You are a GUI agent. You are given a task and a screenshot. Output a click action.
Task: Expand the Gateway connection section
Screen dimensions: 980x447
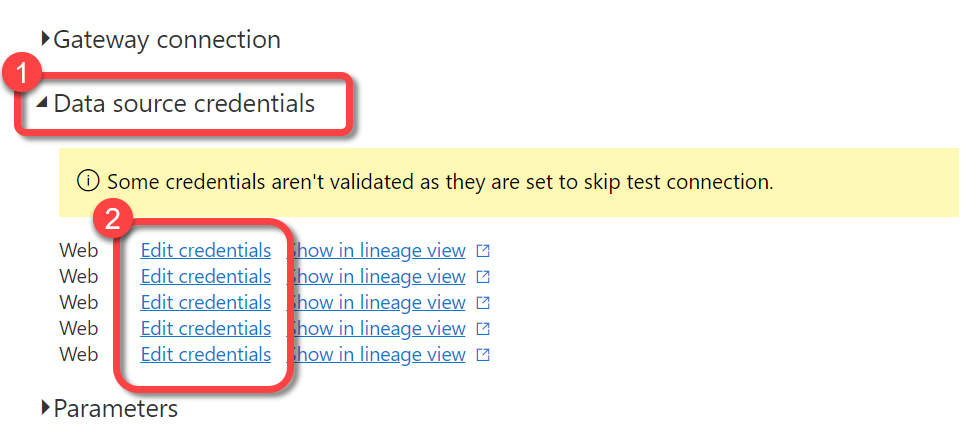point(46,40)
